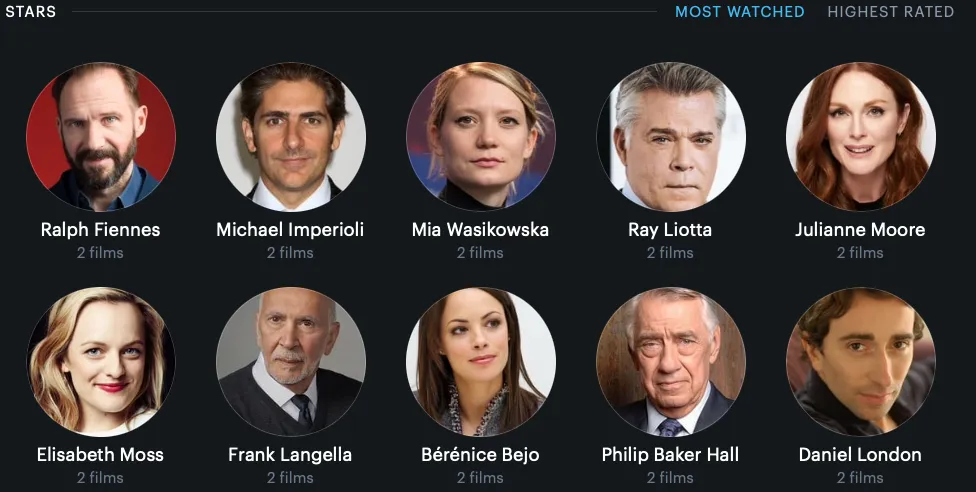Click the Frank Langella name link
This screenshot has height=492, width=976.
(x=290, y=455)
